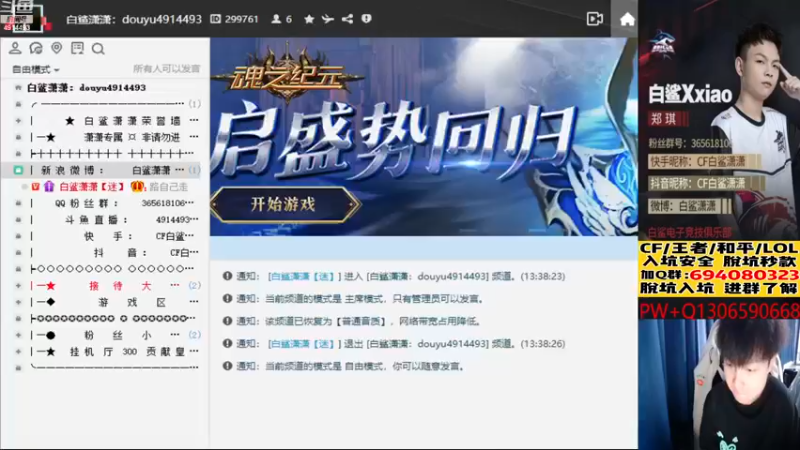Select user 白鲨潇潇【迷】 in channel list
Image resolution: width=800 pixels, height=450 pixels.
click(92, 187)
